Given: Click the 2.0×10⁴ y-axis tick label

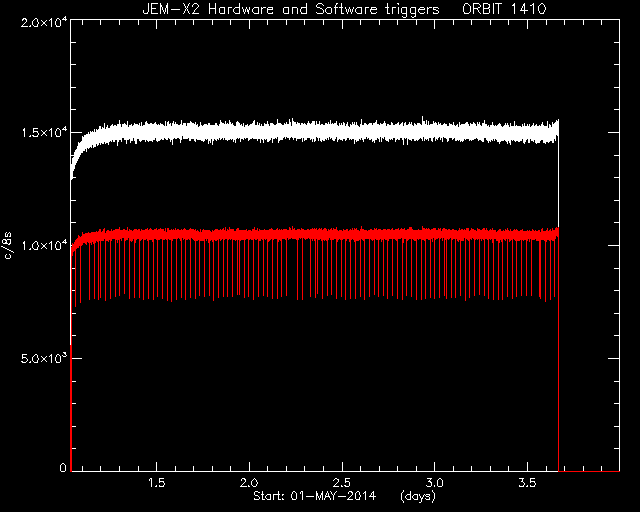Looking at the screenshot, I should click(44, 22).
